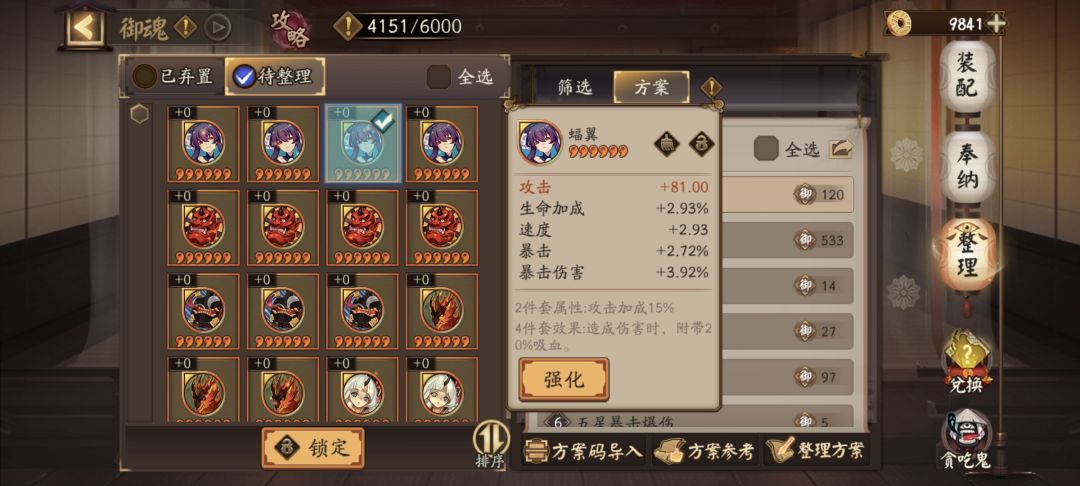The height and width of the screenshot is (486, 1080).
Task: Tap the play triangle beside 御魂
Action: pos(218,28)
